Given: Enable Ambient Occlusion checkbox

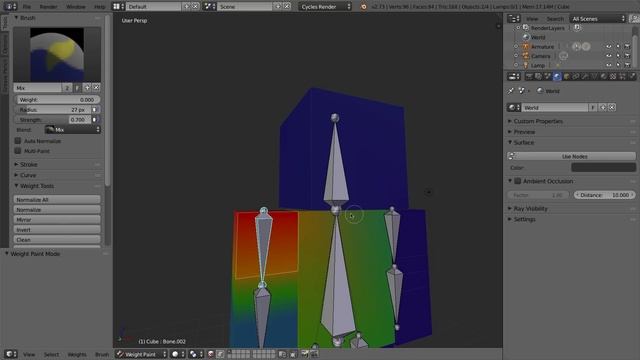Looking at the screenshot, I should click(518, 181).
